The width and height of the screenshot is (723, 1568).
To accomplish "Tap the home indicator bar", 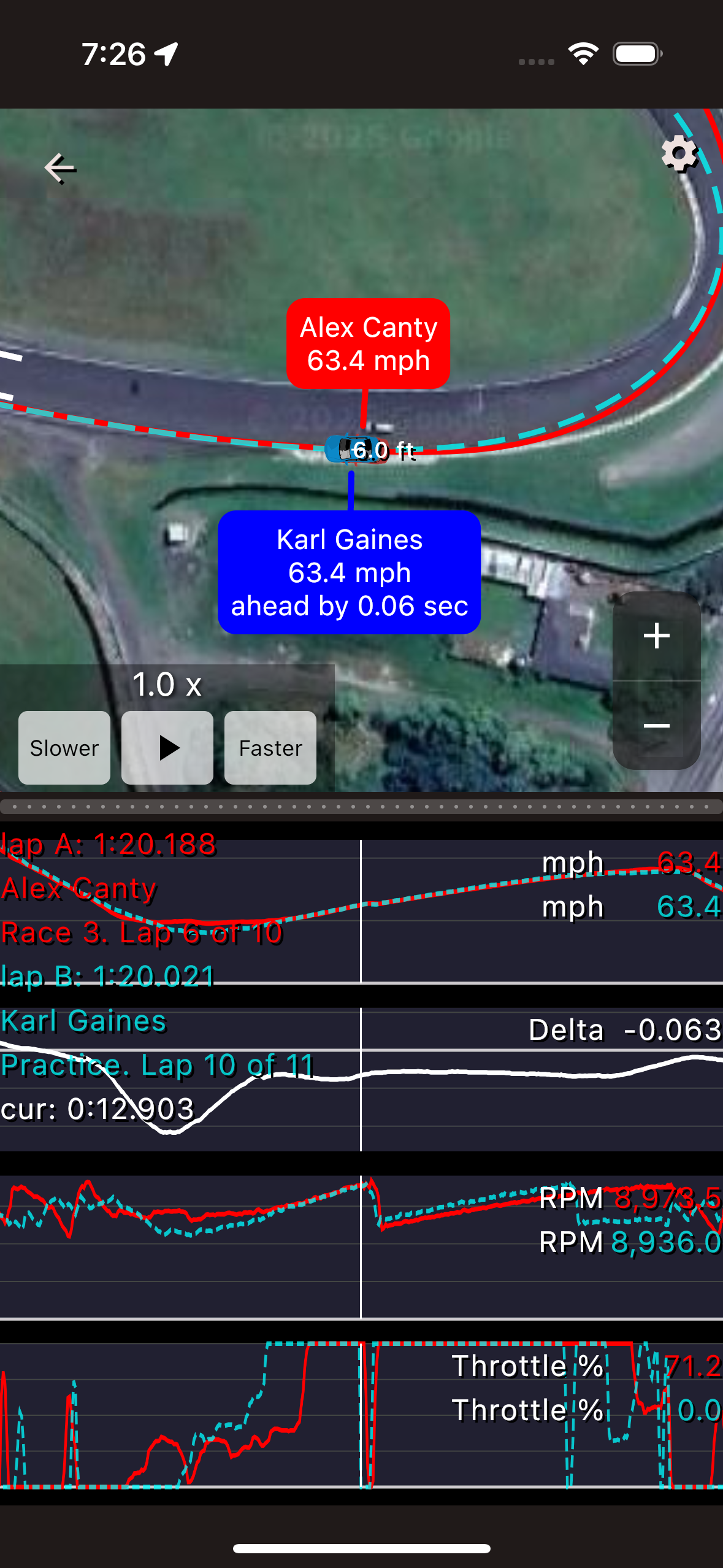I will point(362,1548).
